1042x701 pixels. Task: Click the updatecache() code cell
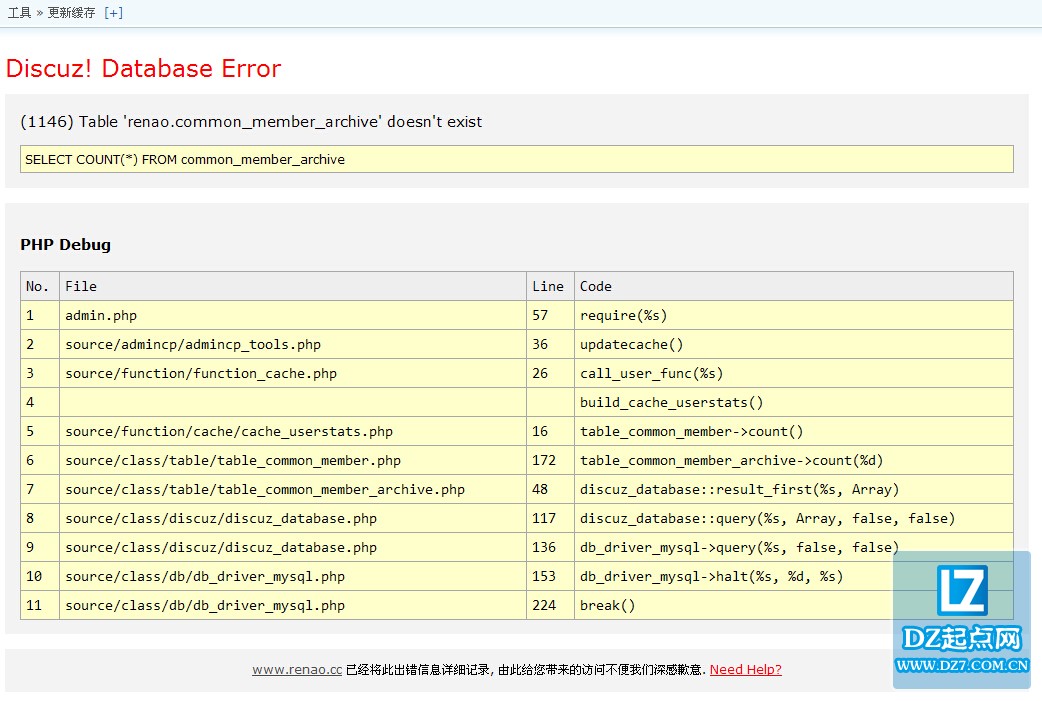(793, 344)
